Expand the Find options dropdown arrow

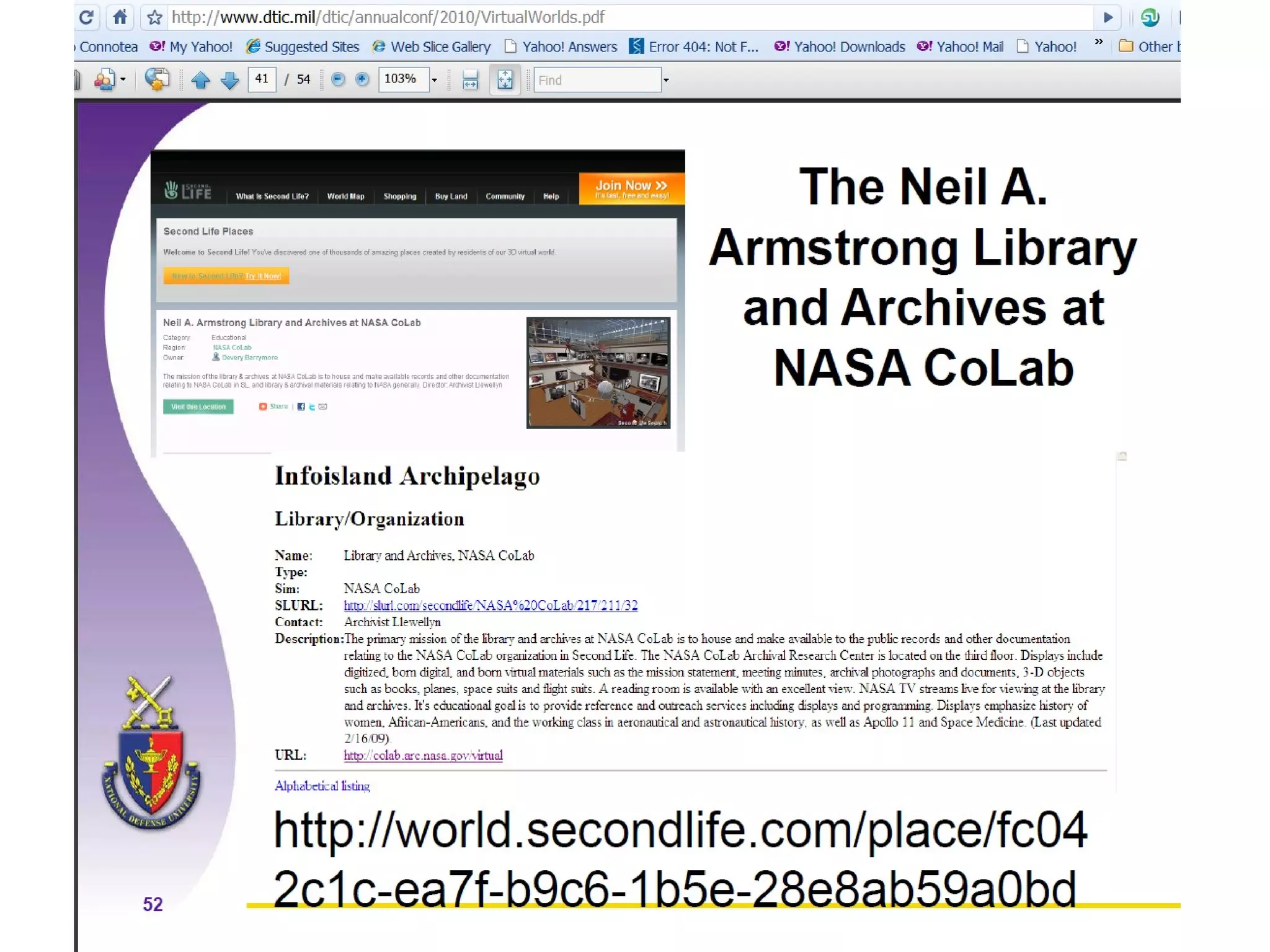click(666, 80)
